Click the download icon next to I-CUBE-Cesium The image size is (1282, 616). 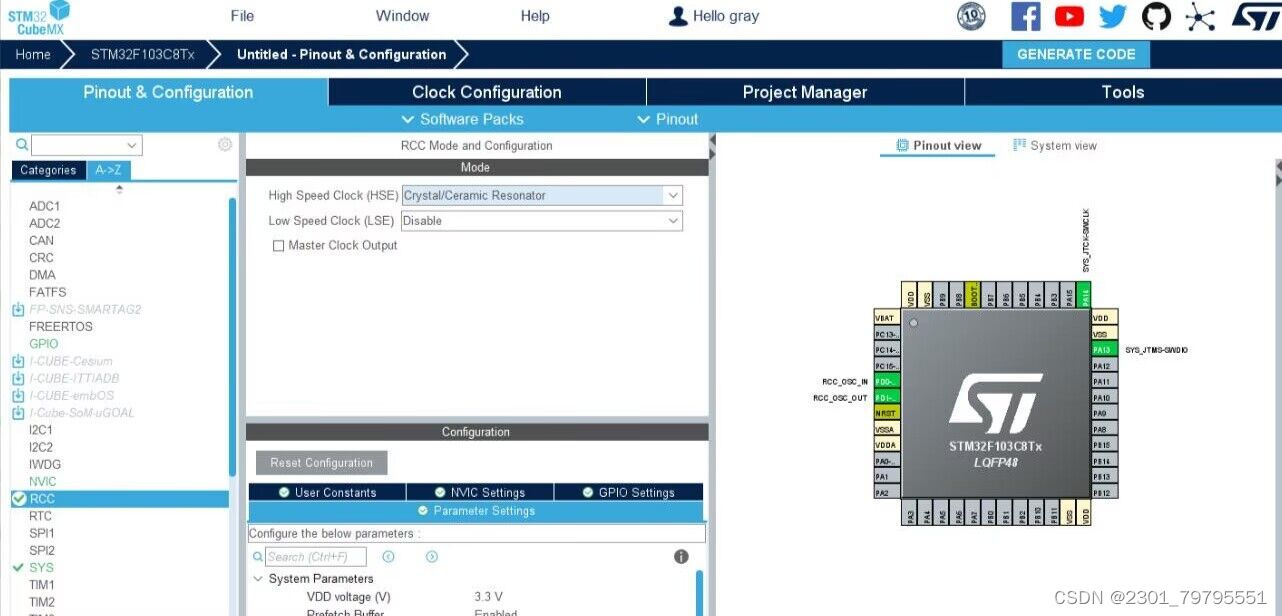pyautogui.click(x=18, y=361)
